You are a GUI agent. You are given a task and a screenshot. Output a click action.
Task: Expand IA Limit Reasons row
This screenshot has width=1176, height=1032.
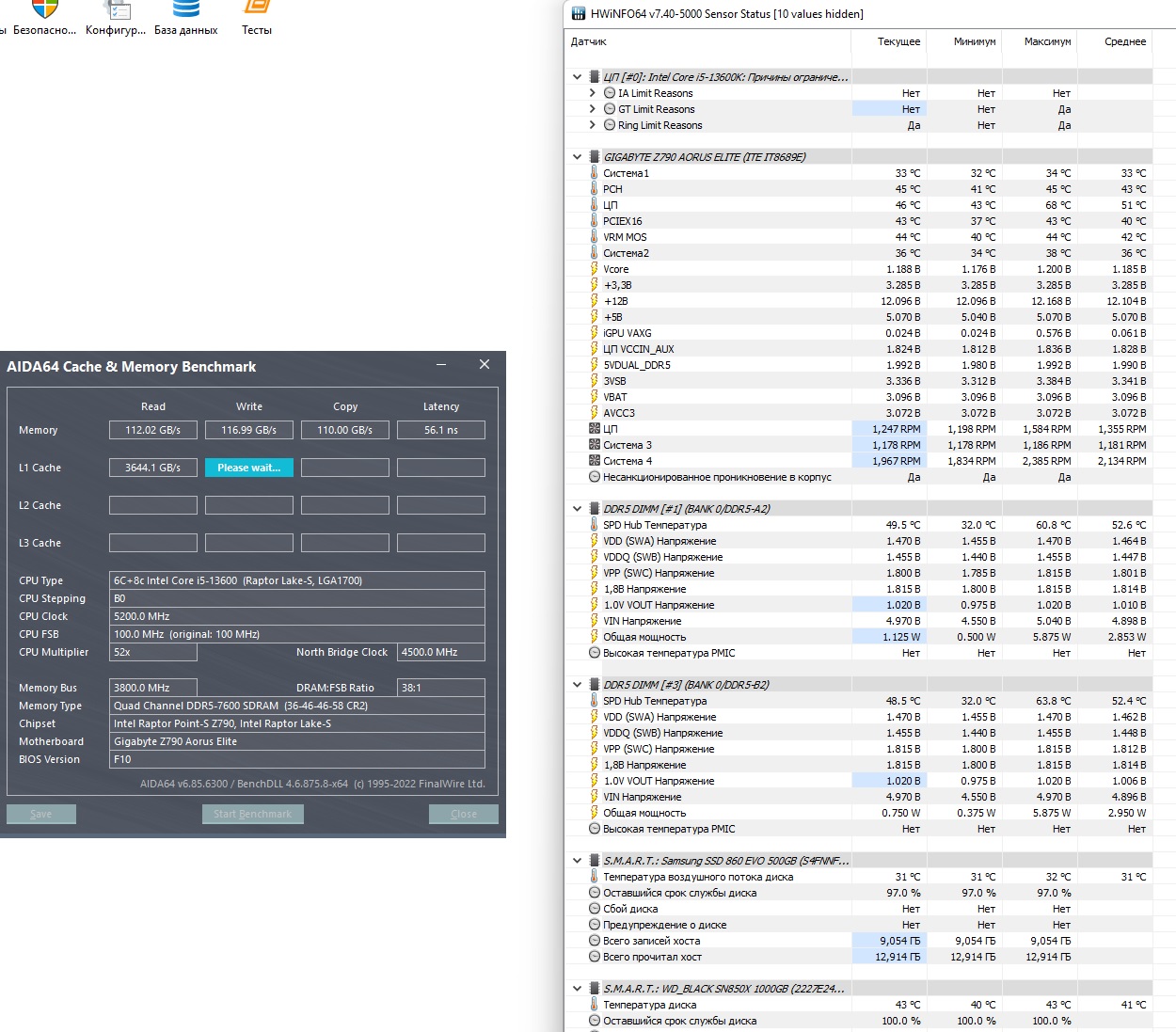click(592, 93)
